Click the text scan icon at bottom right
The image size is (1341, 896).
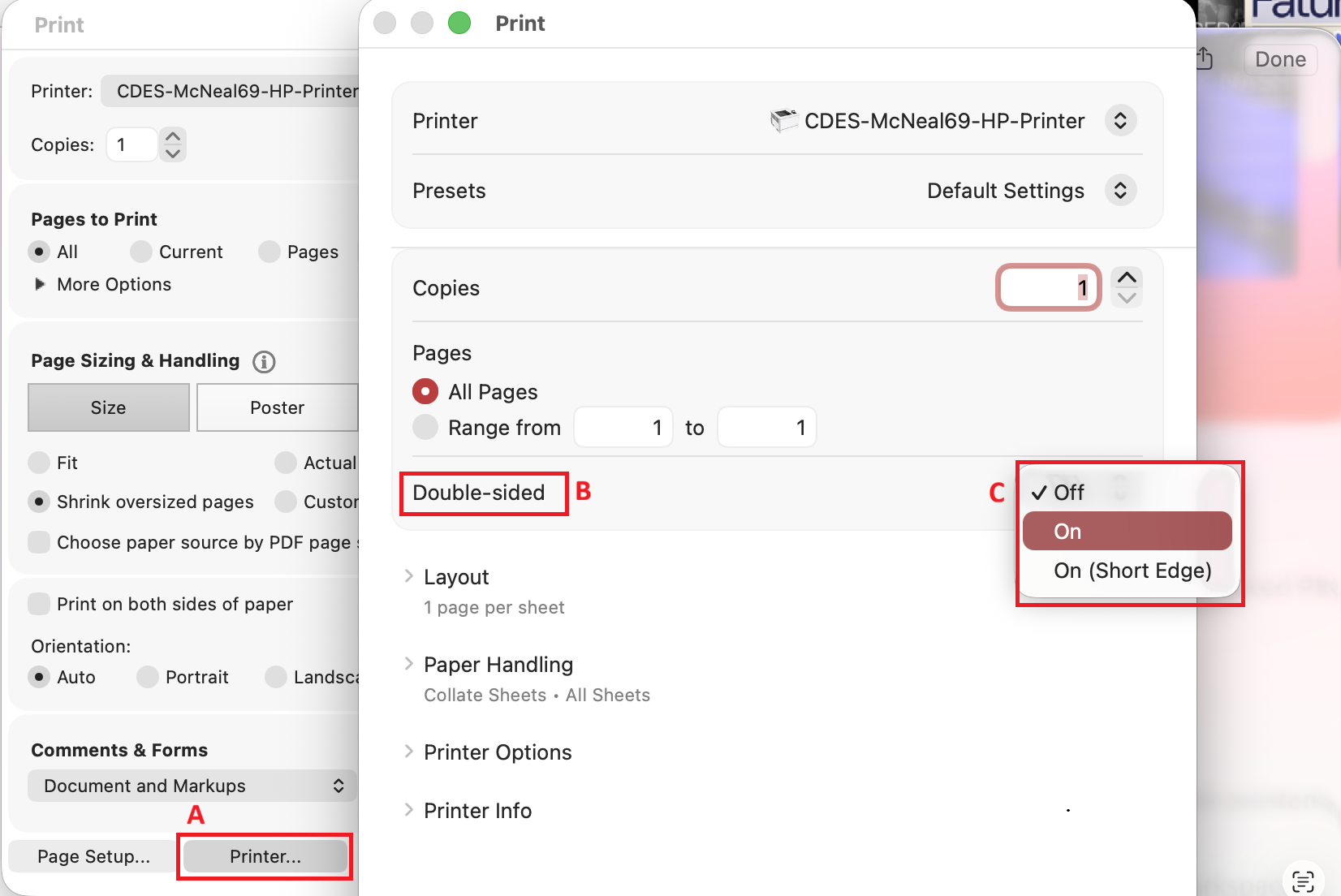[1303, 881]
